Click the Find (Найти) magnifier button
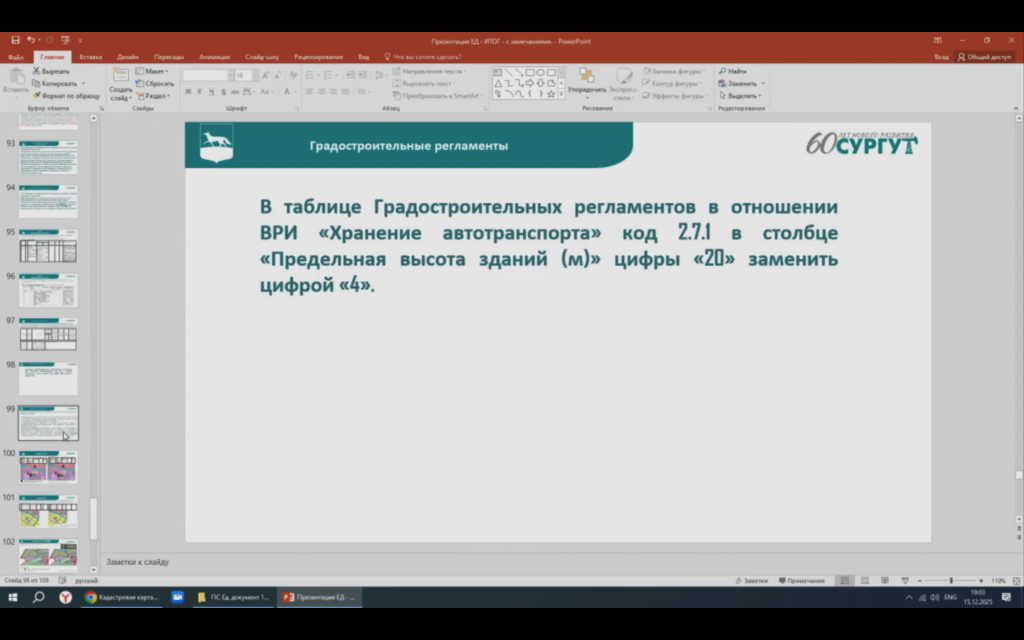The width and height of the screenshot is (1024, 640). [732, 72]
